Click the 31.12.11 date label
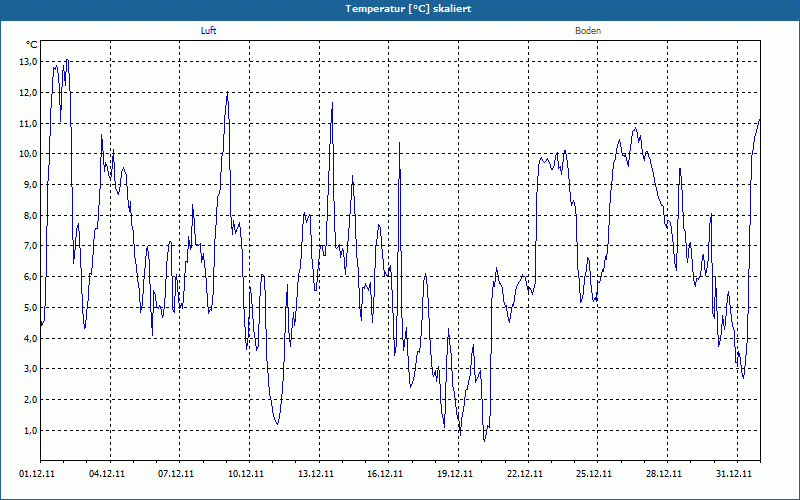The width and height of the screenshot is (800, 500). 734,473
